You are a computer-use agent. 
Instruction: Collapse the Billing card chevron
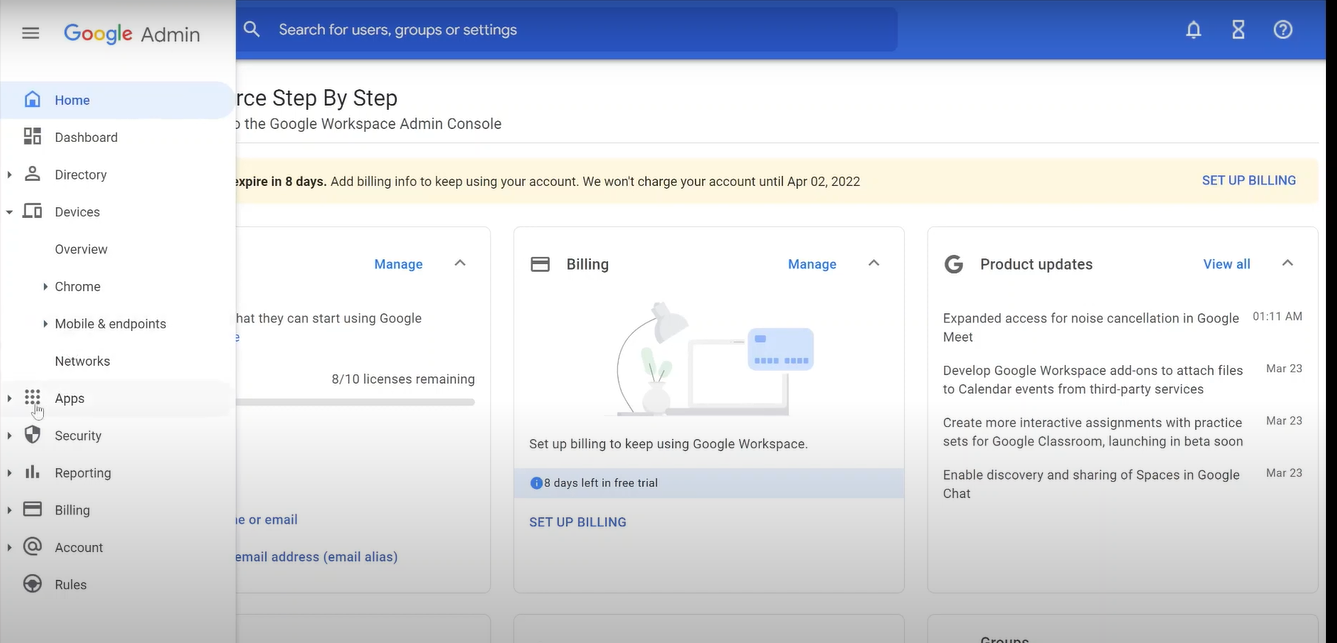(x=873, y=263)
